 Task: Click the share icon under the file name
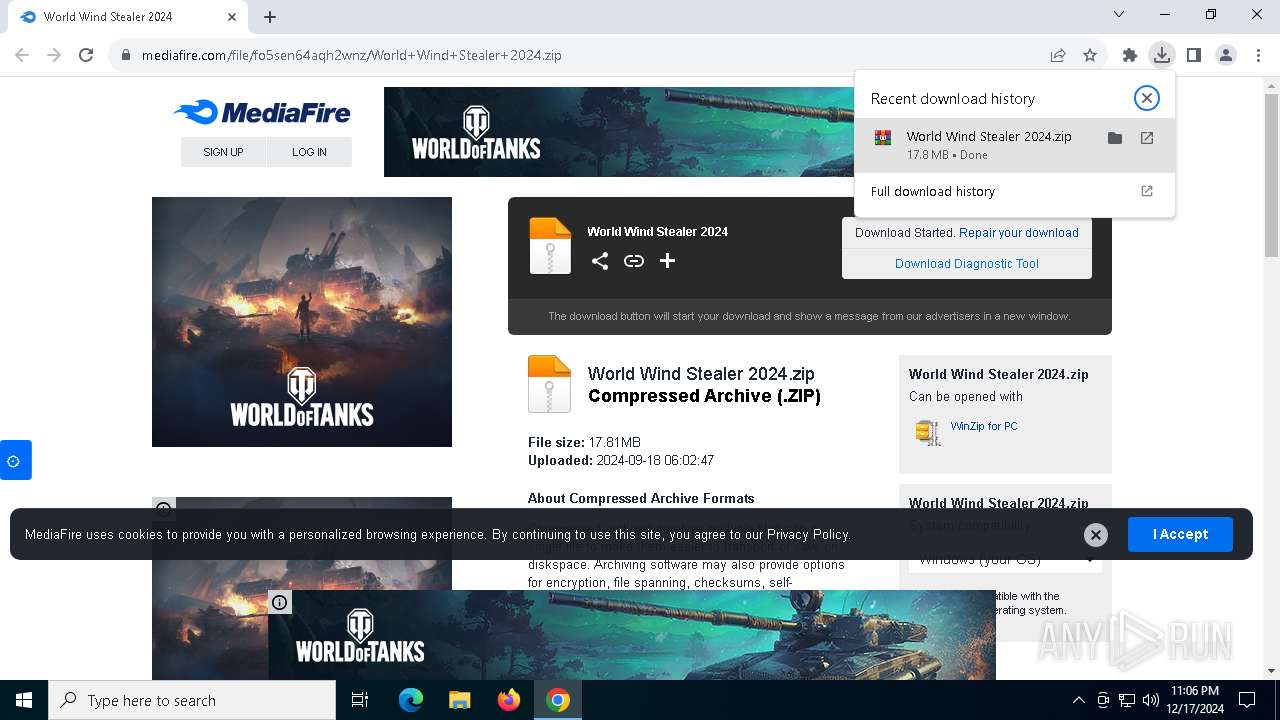(600, 261)
